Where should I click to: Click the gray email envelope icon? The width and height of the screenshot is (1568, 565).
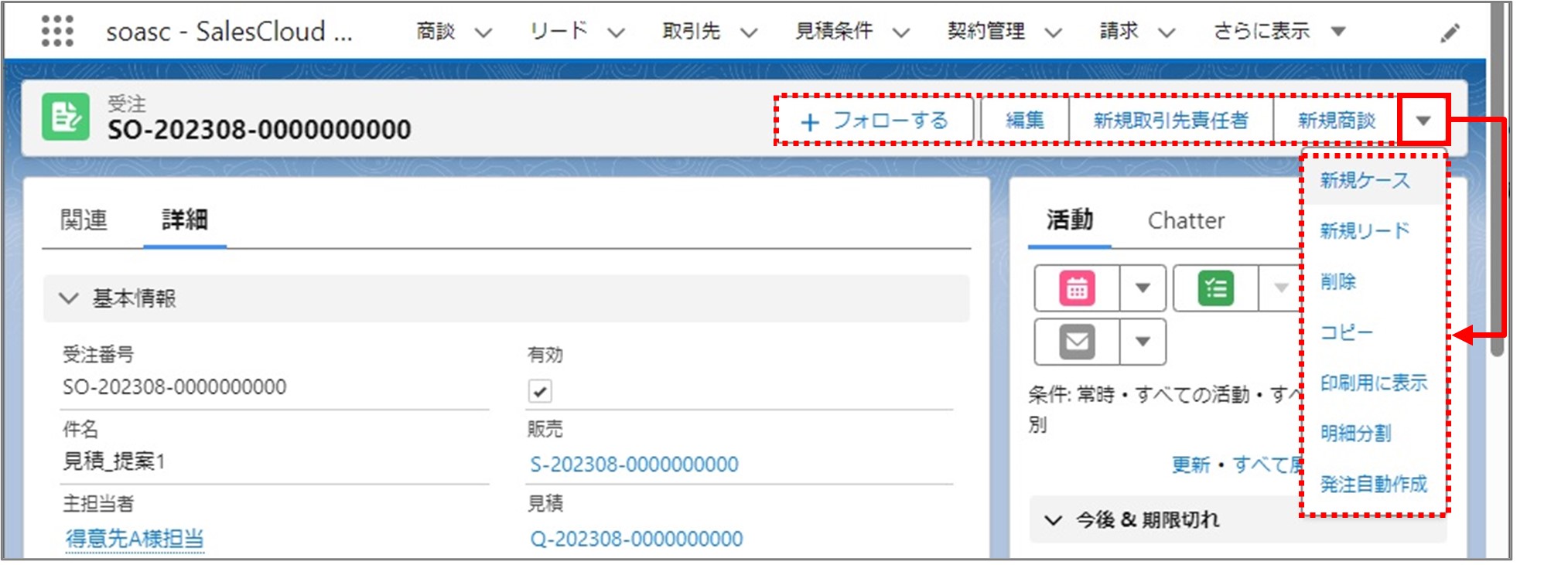click(1077, 342)
